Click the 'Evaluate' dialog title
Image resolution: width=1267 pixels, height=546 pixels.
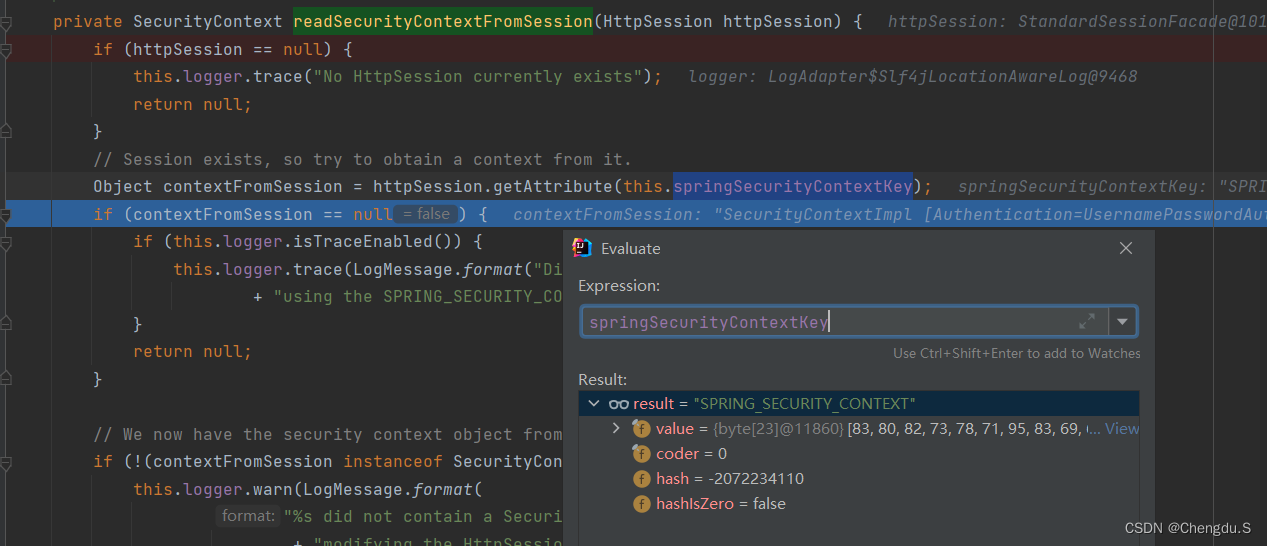(x=630, y=248)
